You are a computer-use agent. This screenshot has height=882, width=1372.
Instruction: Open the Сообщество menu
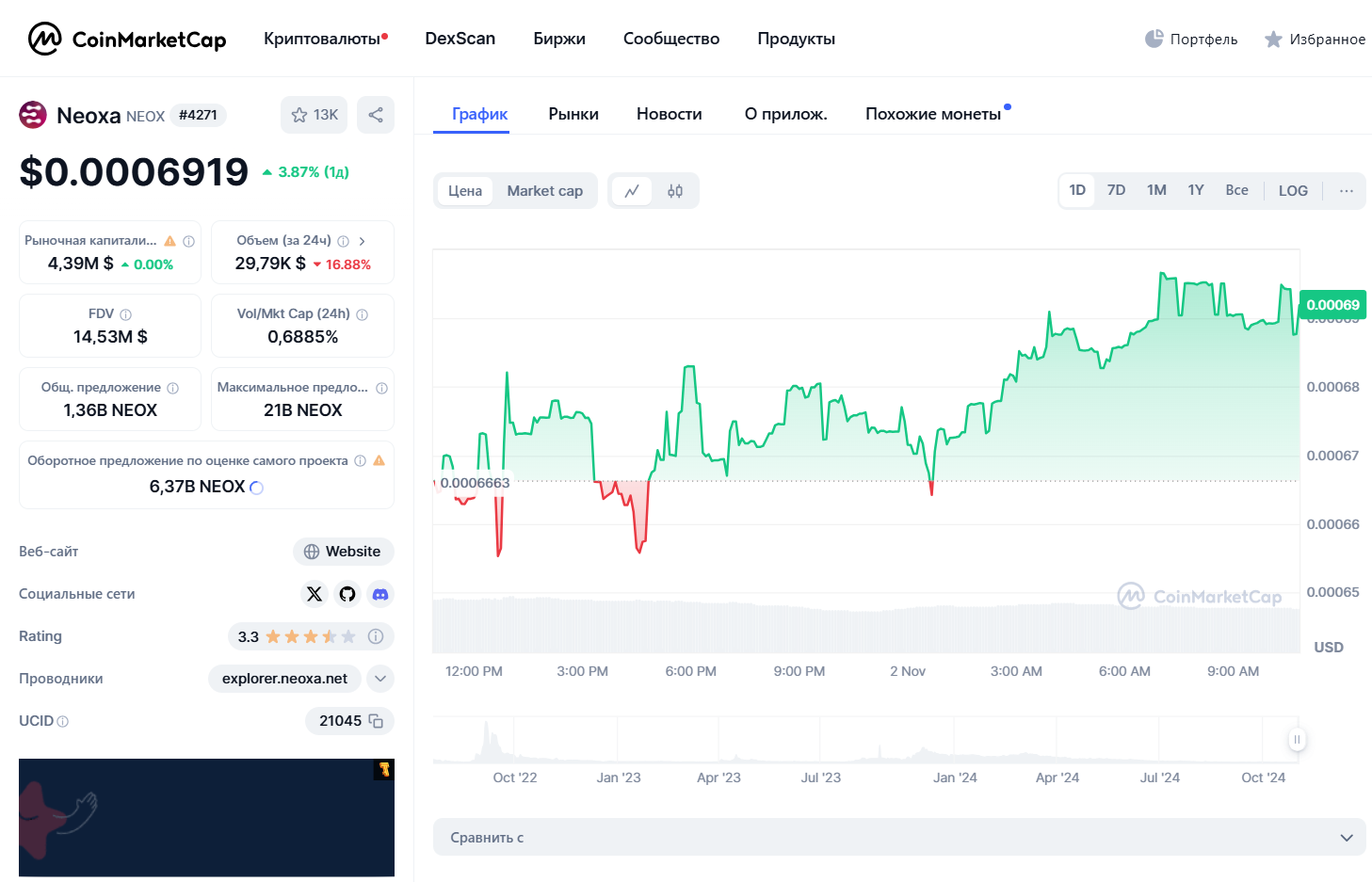tap(671, 39)
